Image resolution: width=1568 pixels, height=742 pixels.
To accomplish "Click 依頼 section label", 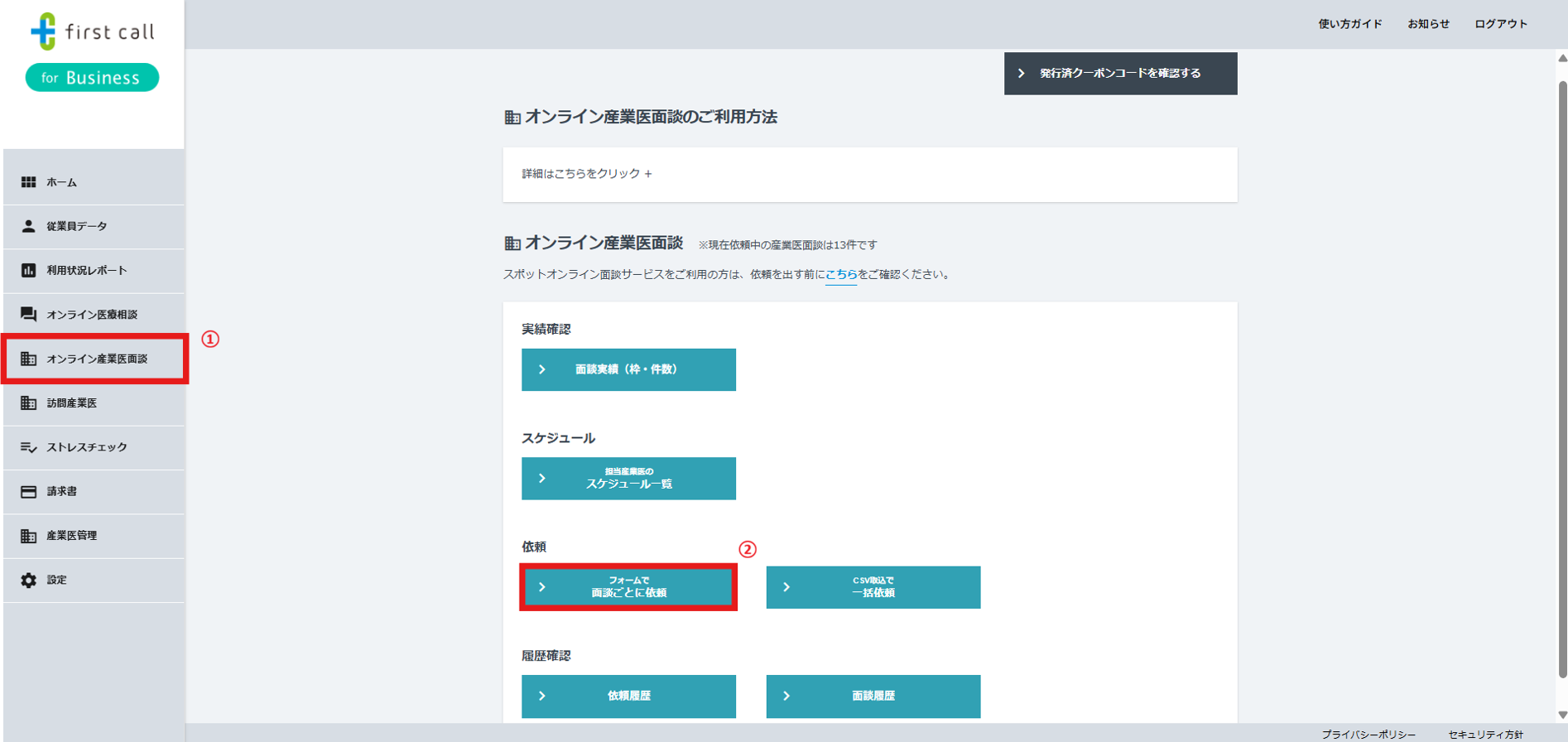I will [534, 547].
